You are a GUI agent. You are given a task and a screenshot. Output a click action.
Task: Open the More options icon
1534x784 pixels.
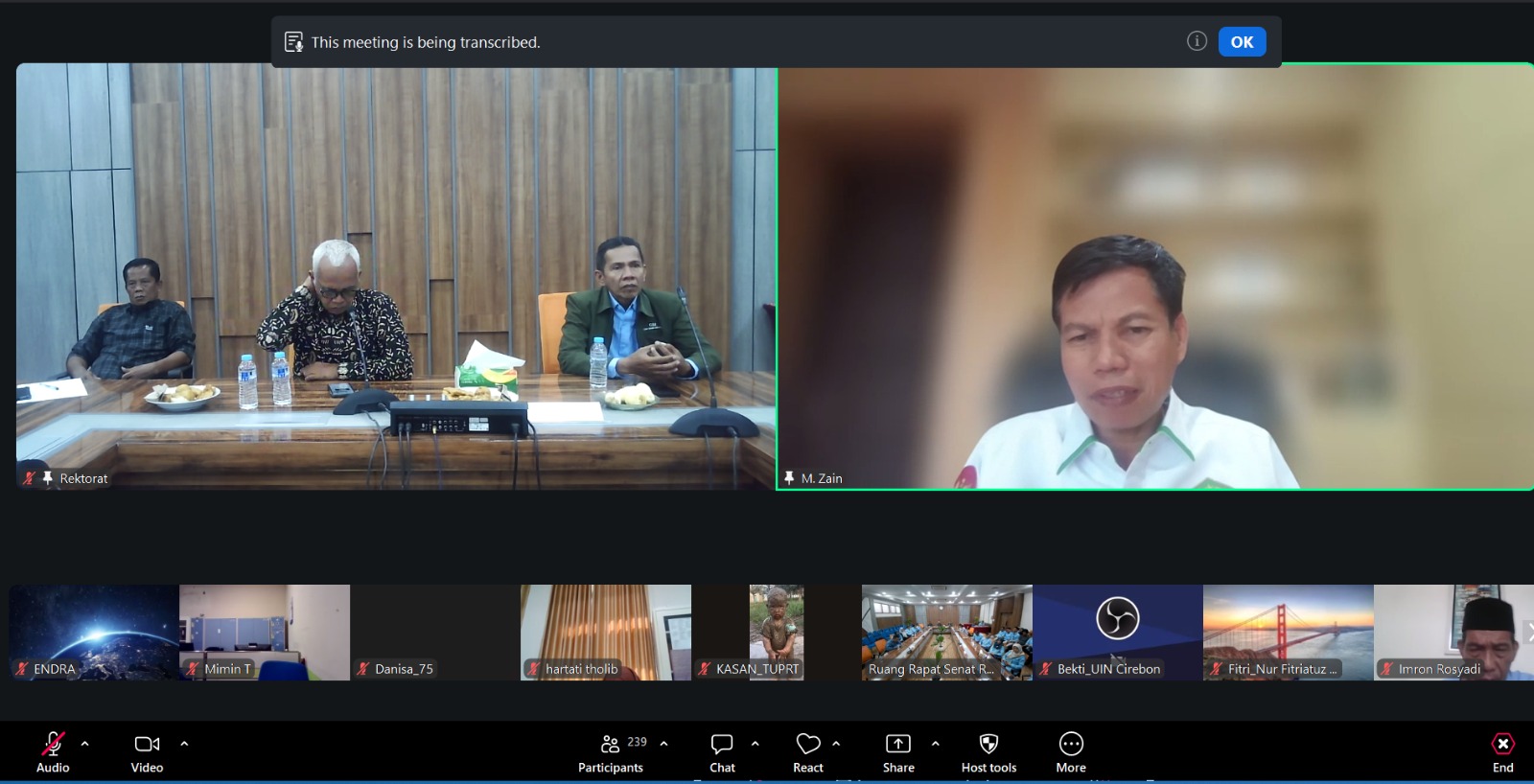tap(1071, 744)
